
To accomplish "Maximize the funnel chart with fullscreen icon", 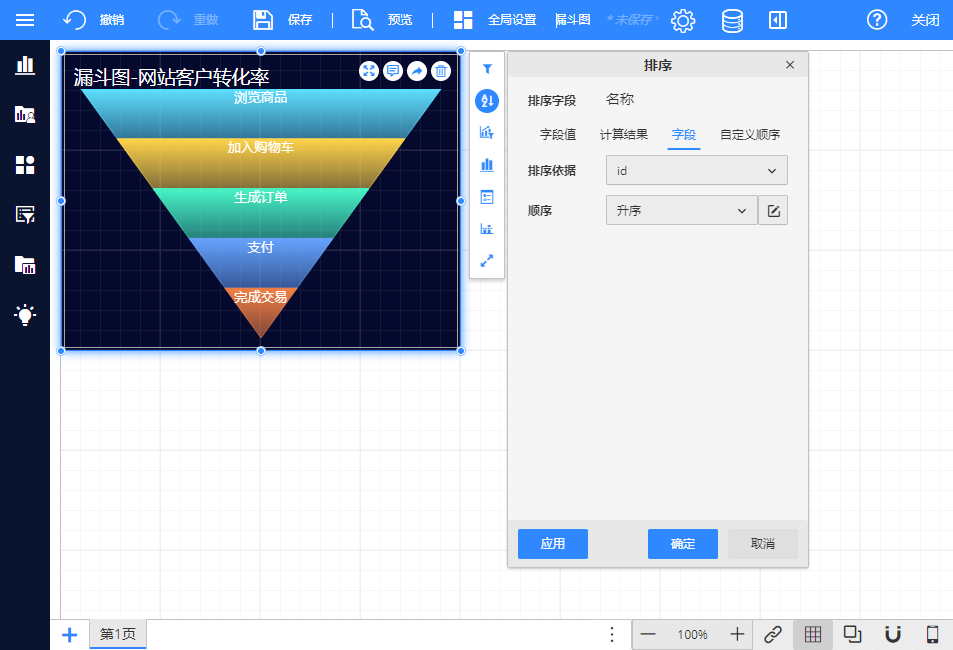I will (x=369, y=71).
